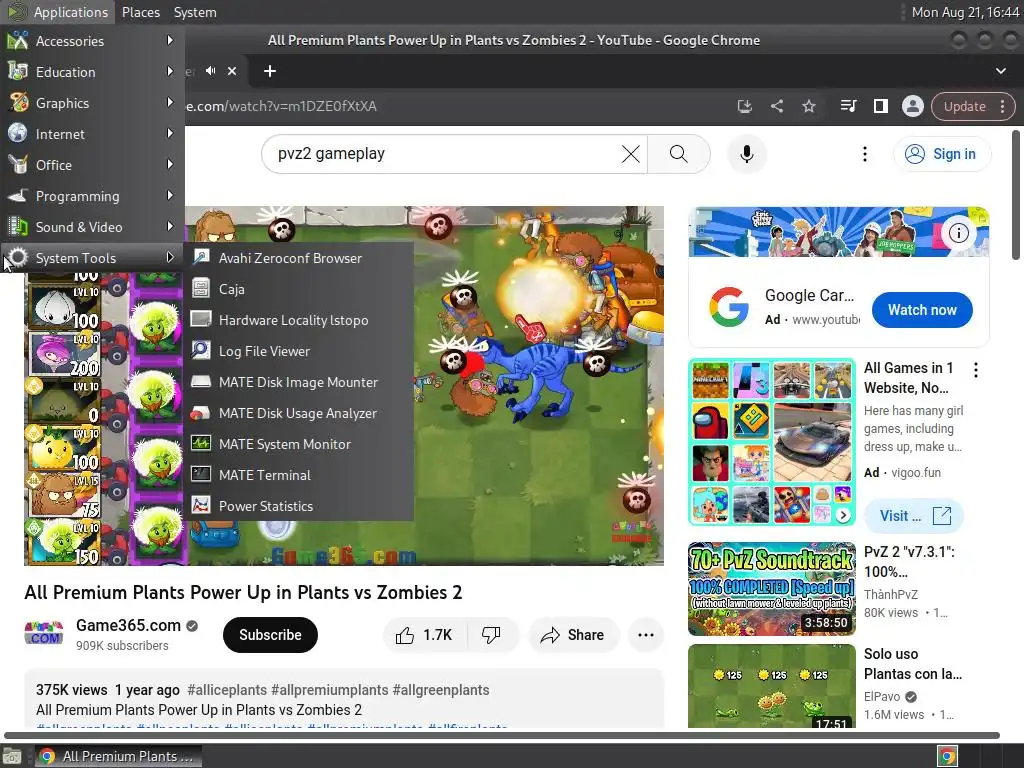Click the All Games in 1 Website thumbnail
Viewport: 1024px width, 768px height.
point(772,441)
